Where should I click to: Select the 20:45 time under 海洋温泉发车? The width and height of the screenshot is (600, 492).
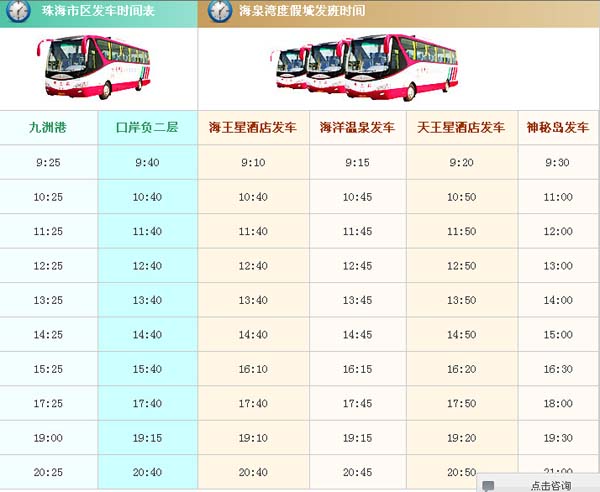click(x=357, y=472)
